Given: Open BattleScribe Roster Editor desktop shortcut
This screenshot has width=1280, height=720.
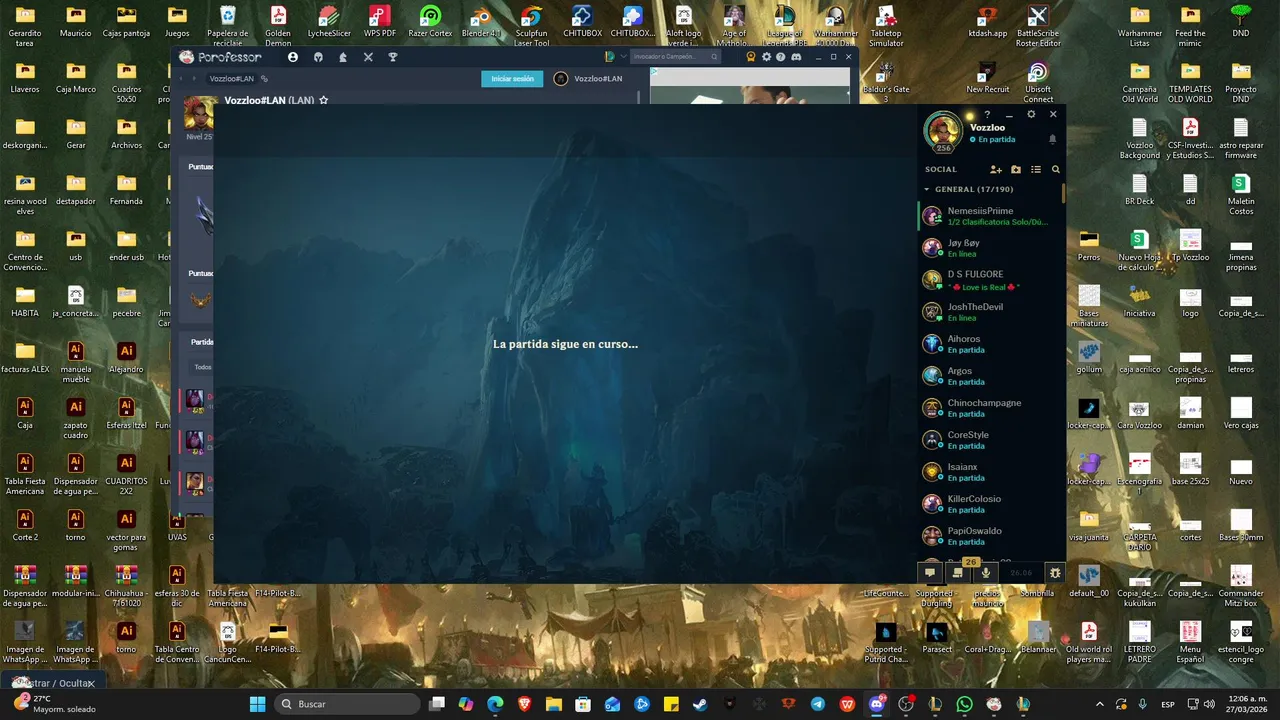Looking at the screenshot, I should point(1038,26).
